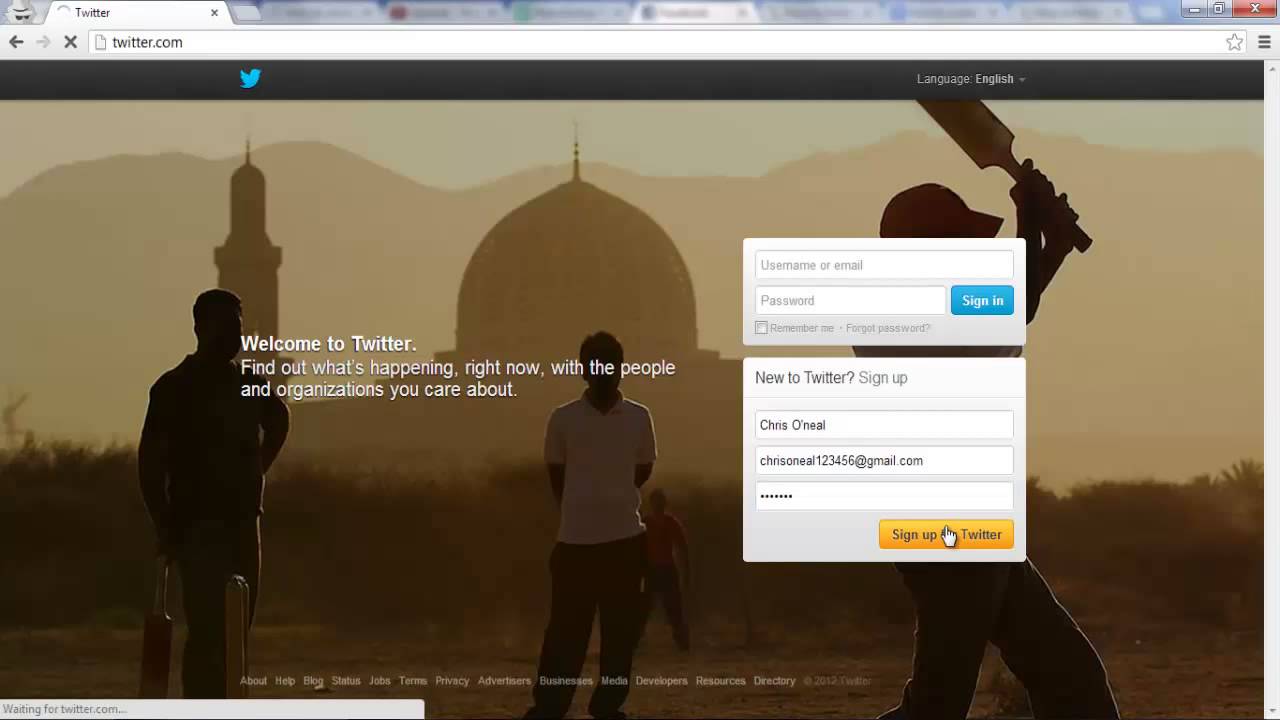Click the full name field Chris O'neal
The image size is (1280, 720).
pyautogui.click(x=884, y=425)
